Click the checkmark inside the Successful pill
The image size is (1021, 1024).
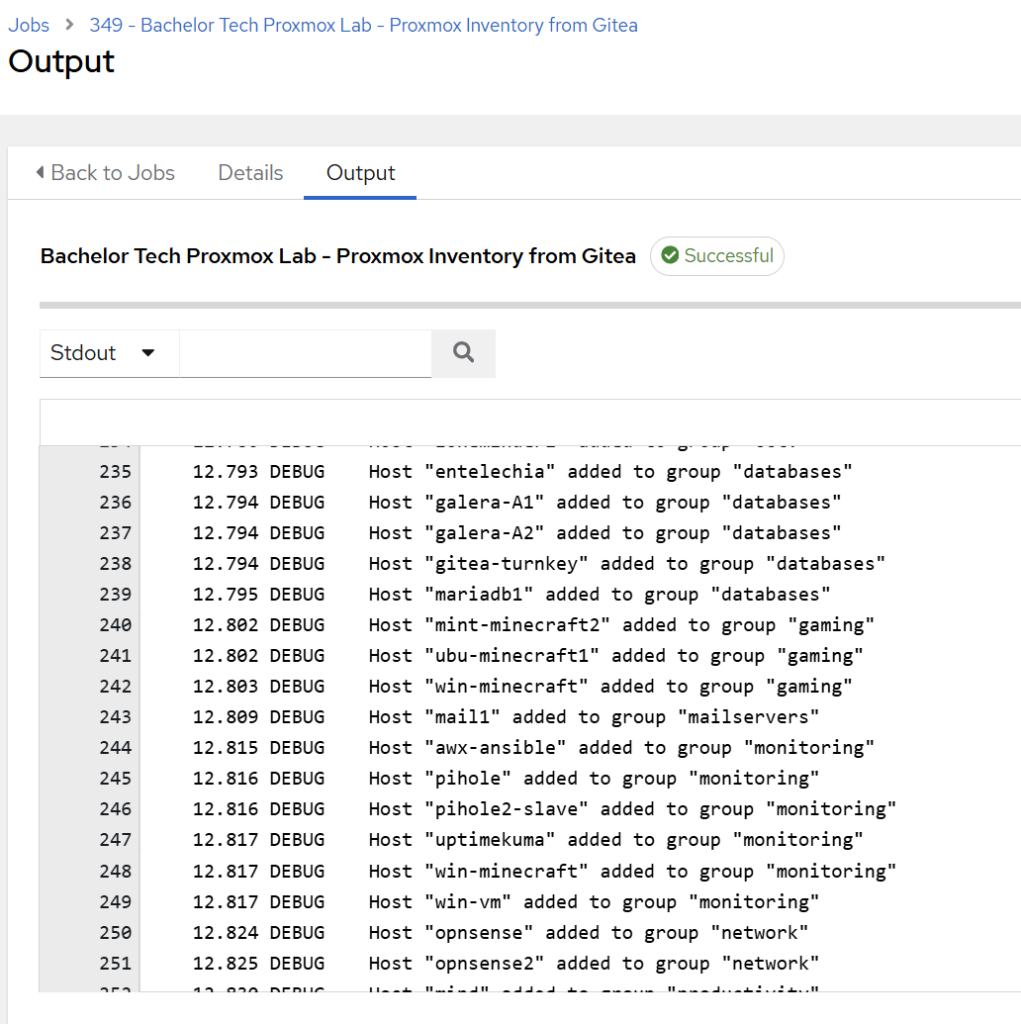click(x=670, y=255)
